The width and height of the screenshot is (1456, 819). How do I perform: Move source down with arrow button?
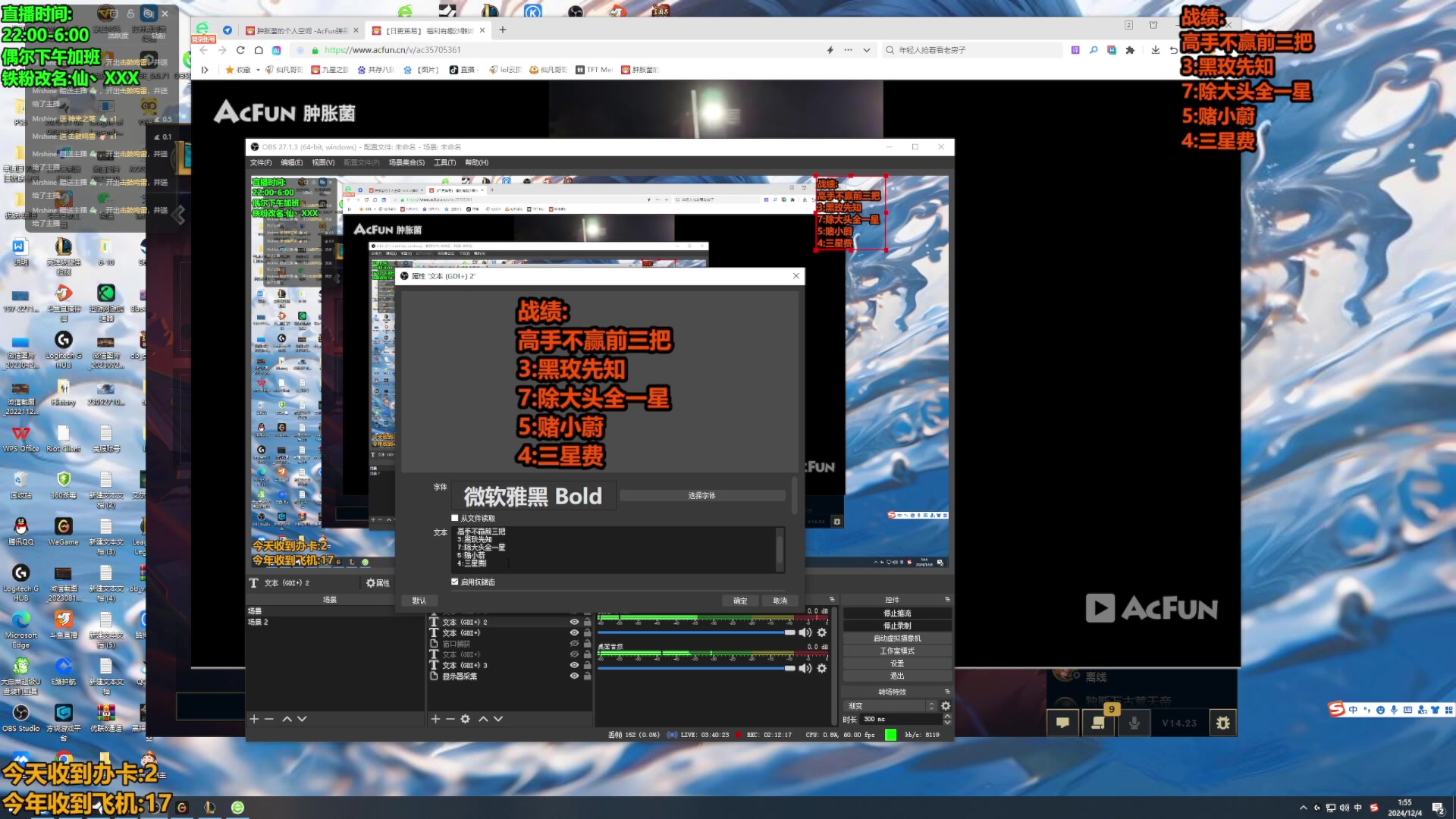(498, 719)
